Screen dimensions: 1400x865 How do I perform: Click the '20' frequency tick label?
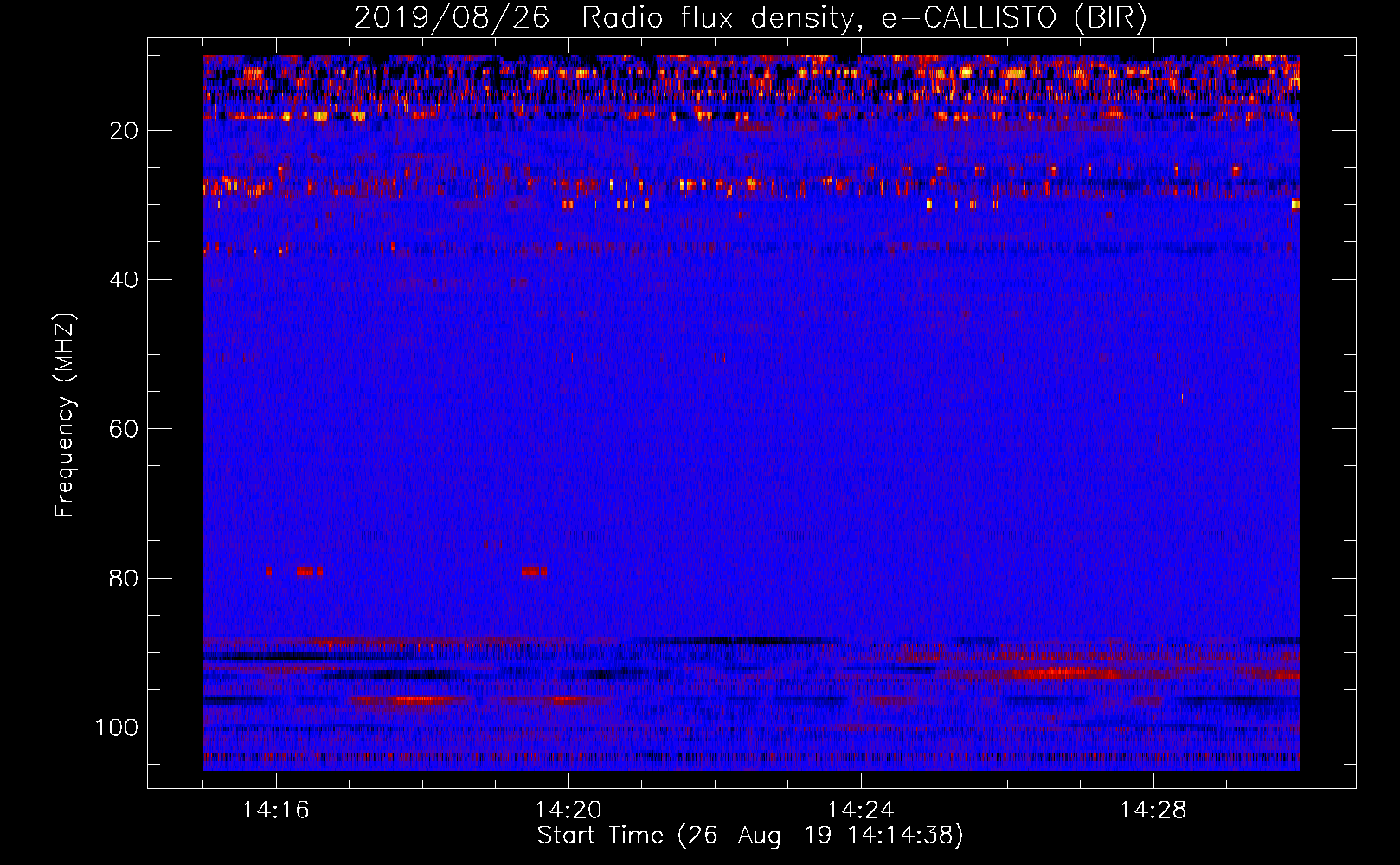click(x=124, y=131)
